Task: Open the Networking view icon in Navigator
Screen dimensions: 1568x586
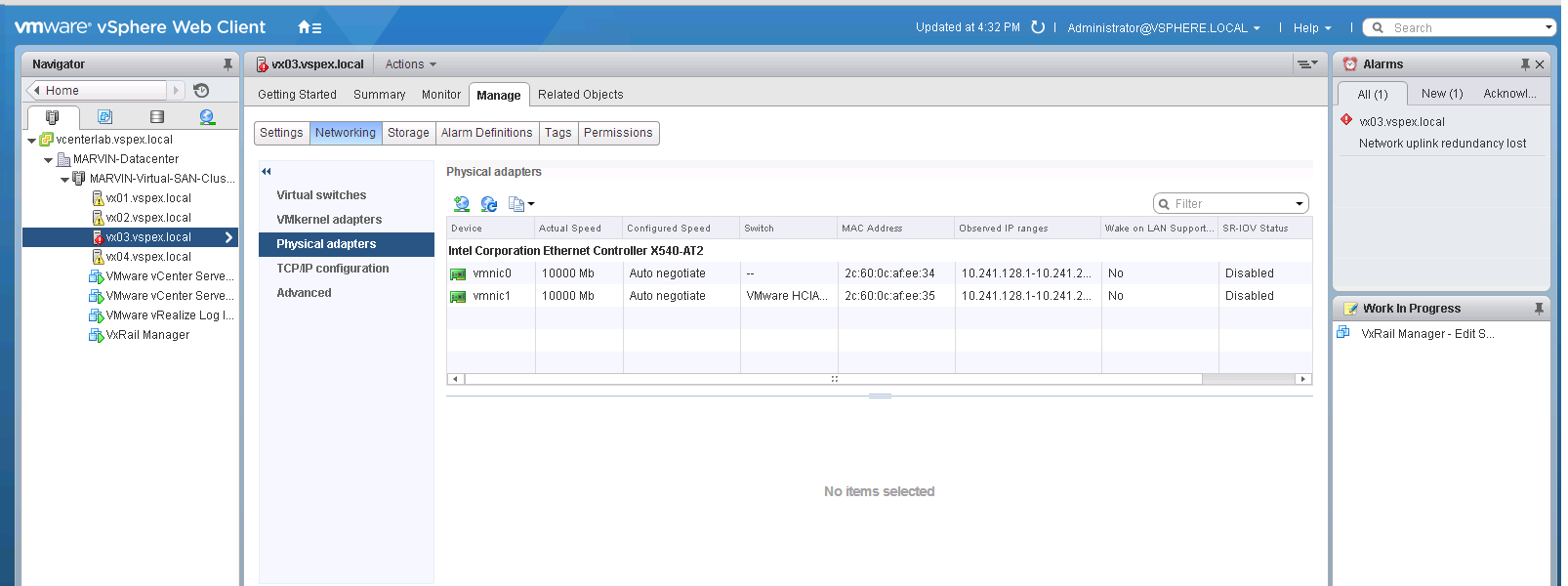Action: [207, 117]
